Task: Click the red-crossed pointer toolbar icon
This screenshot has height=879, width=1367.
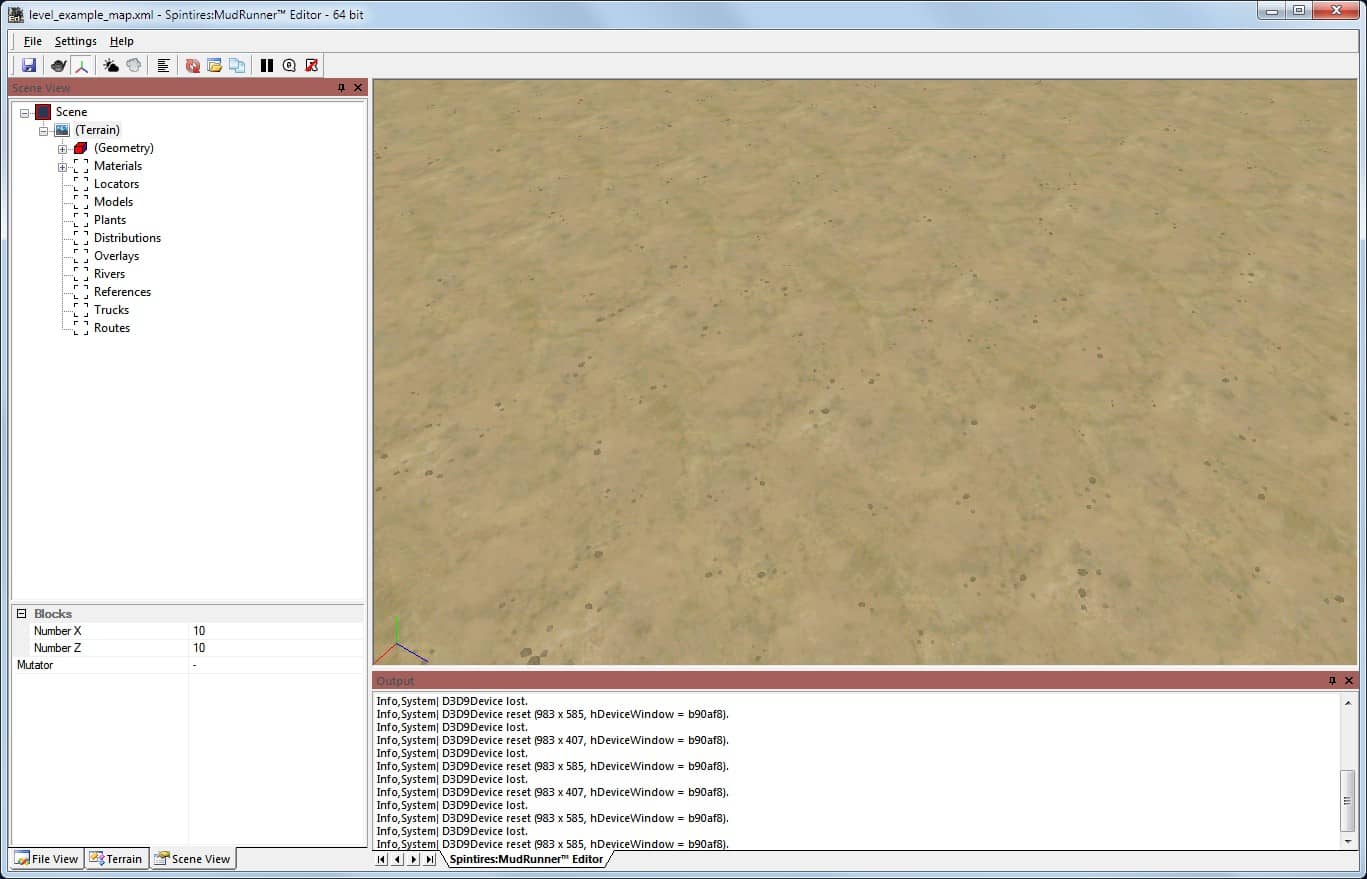Action: tap(312, 65)
